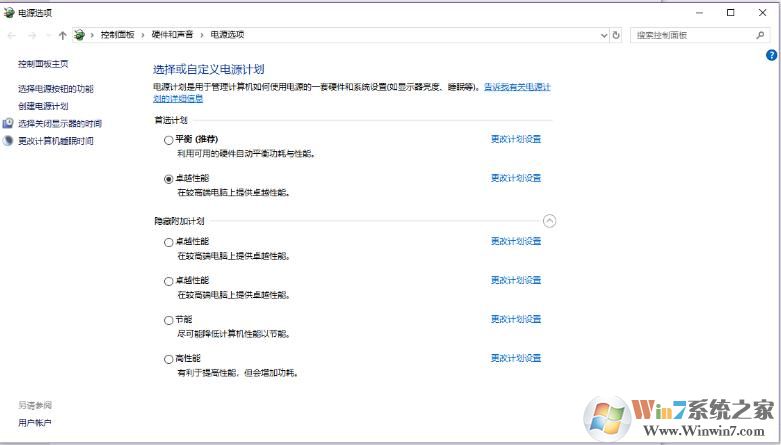Click the forward navigation arrow
The image size is (781, 445).
[x=31, y=35]
